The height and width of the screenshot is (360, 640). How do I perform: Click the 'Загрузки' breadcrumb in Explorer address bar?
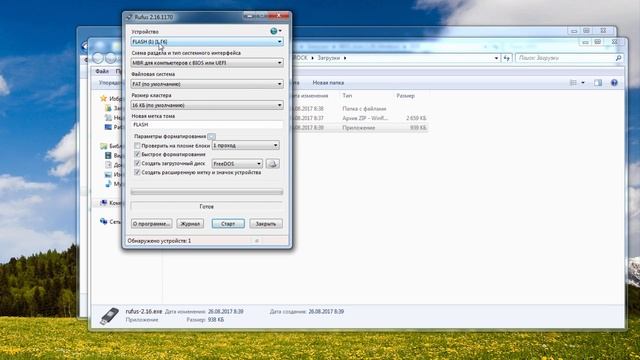click(x=329, y=58)
